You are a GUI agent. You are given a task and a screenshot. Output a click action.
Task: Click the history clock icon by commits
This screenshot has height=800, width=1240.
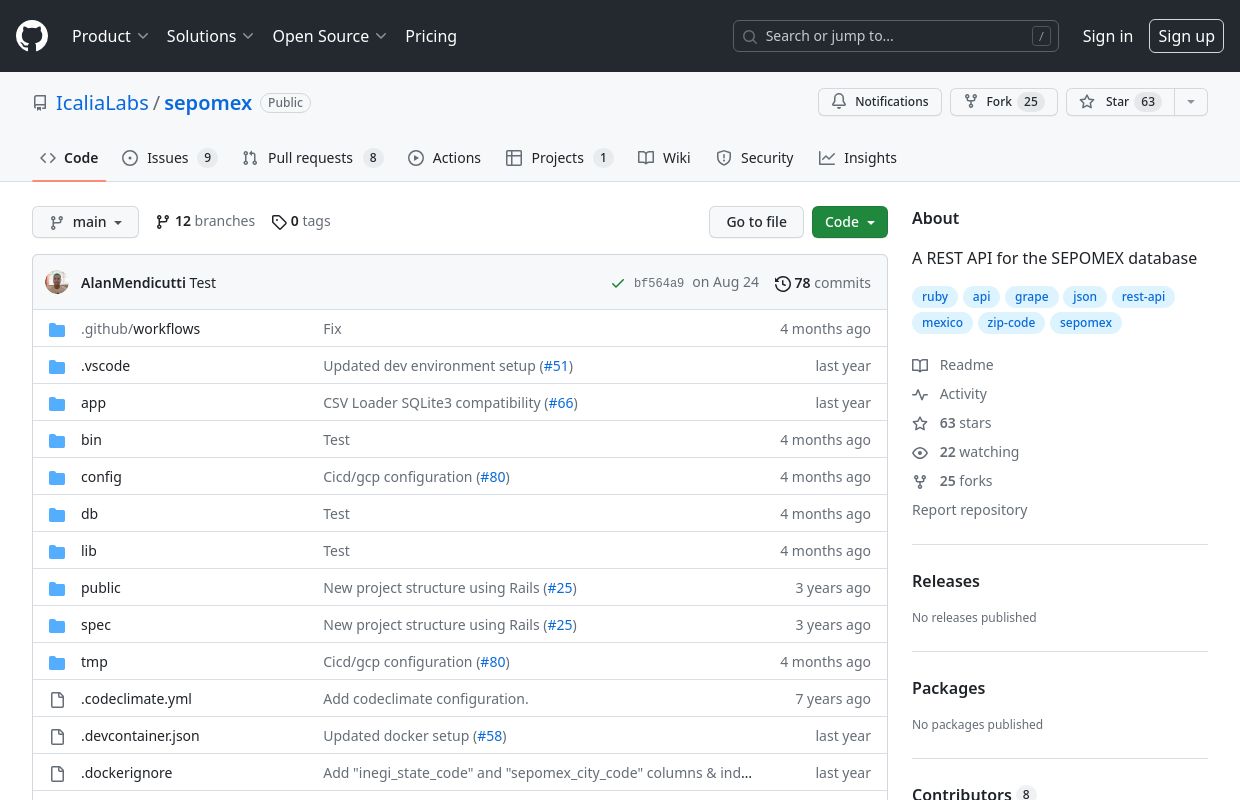(x=783, y=283)
